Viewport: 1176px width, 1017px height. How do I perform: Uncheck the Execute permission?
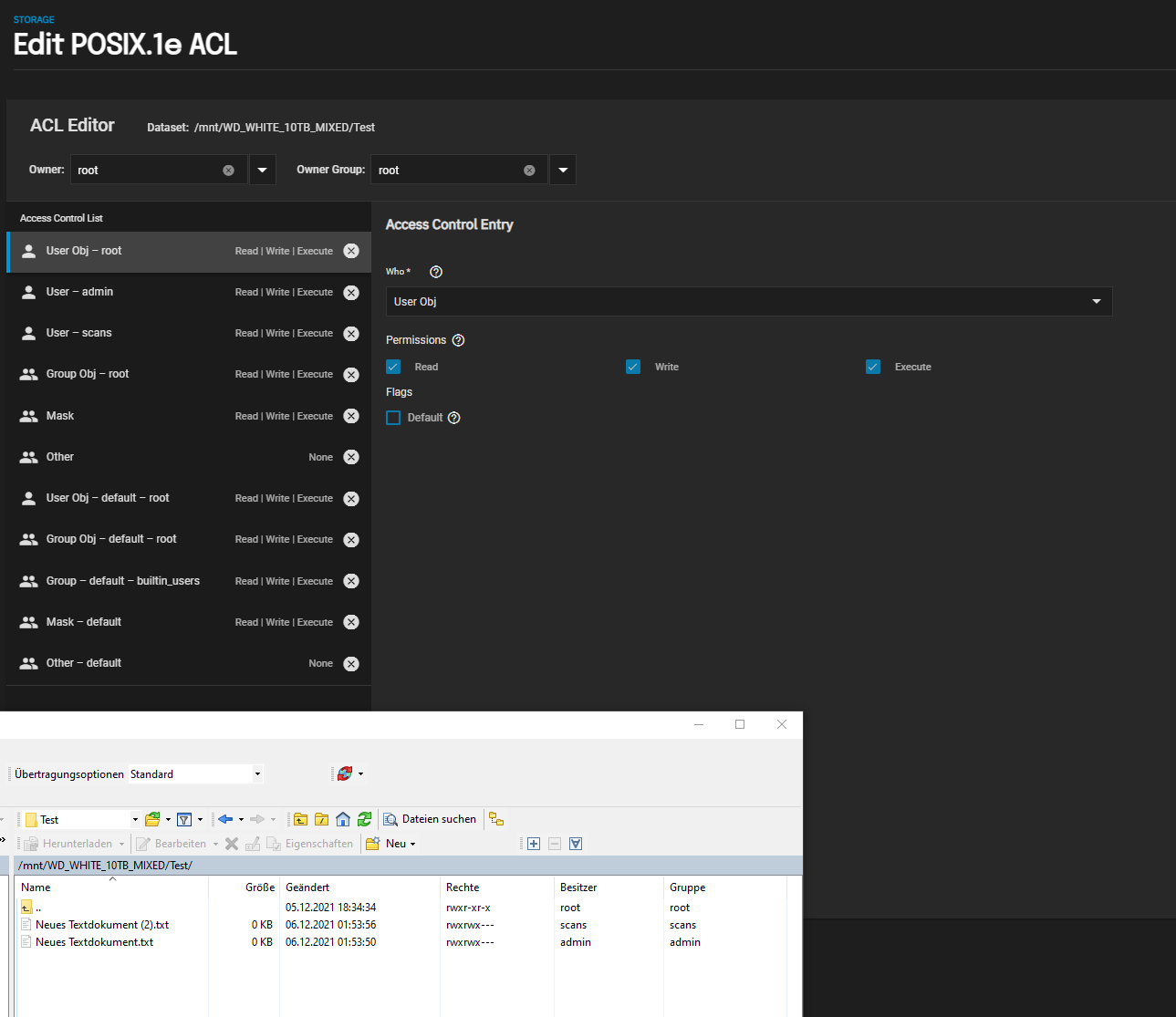tap(873, 367)
